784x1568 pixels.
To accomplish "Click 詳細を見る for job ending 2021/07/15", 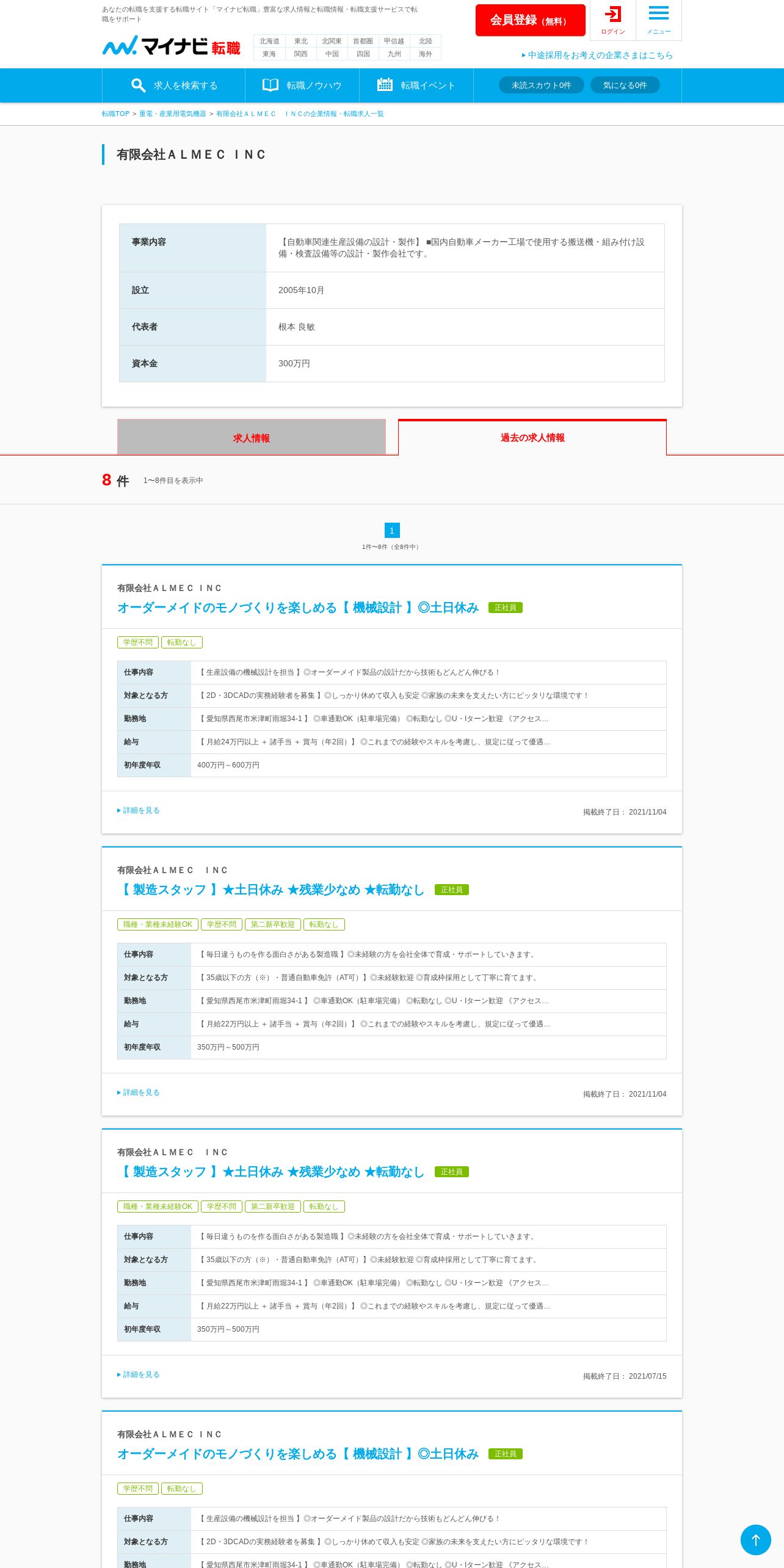I will (x=139, y=1374).
